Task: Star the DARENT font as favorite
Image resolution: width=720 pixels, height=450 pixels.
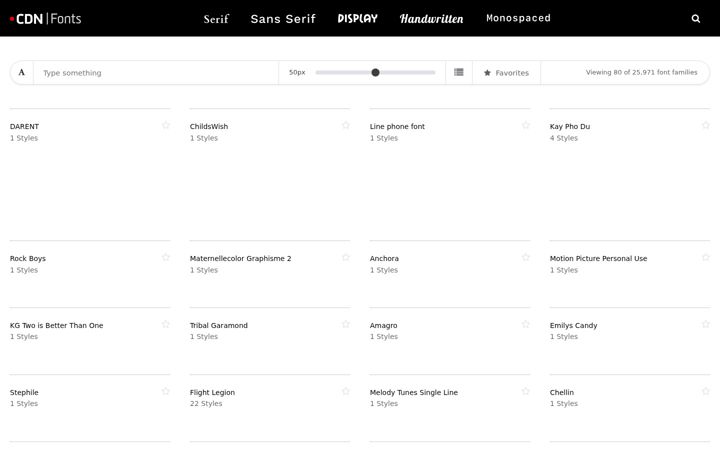Action: pos(166,125)
